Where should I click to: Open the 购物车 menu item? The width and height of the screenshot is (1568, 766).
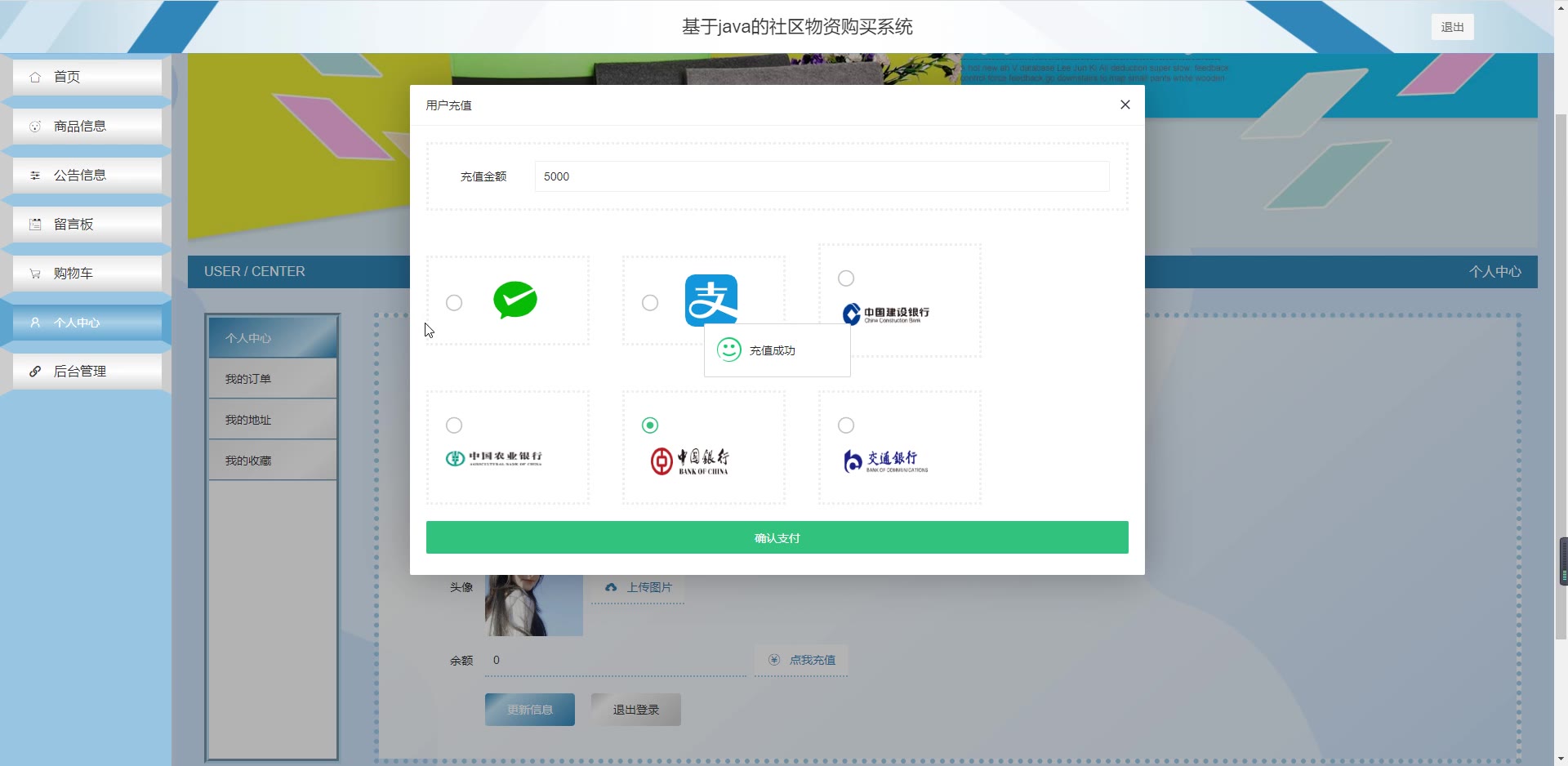coord(87,274)
